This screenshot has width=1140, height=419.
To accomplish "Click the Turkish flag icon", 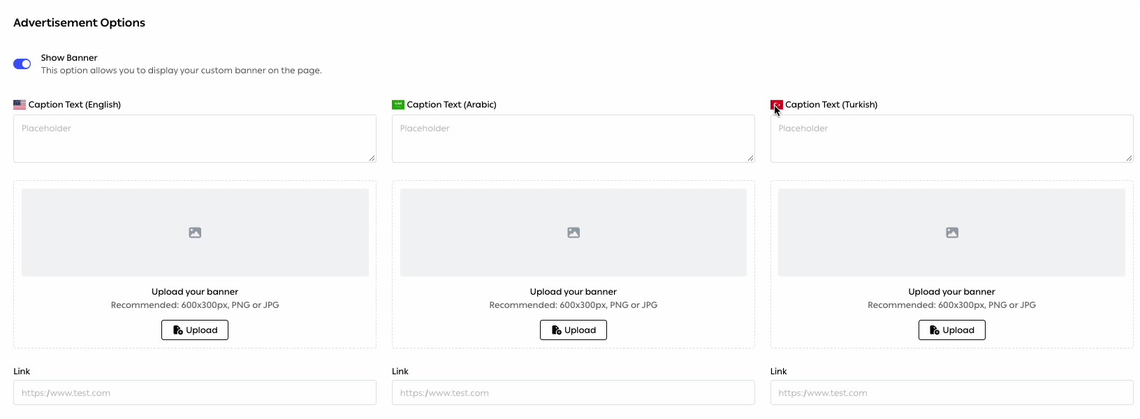I will (x=776, y=105).
